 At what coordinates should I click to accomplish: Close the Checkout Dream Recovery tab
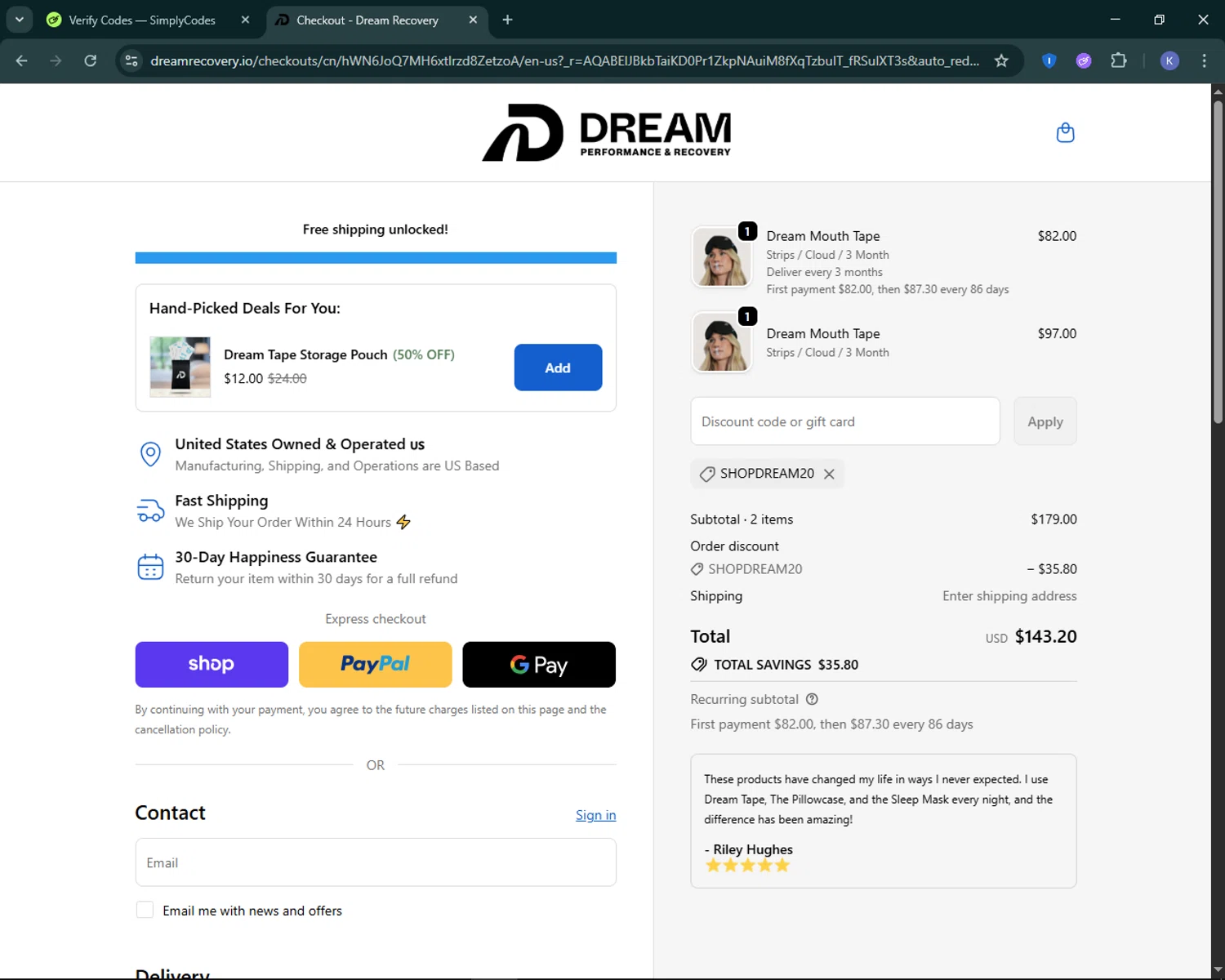pos(473,20)
